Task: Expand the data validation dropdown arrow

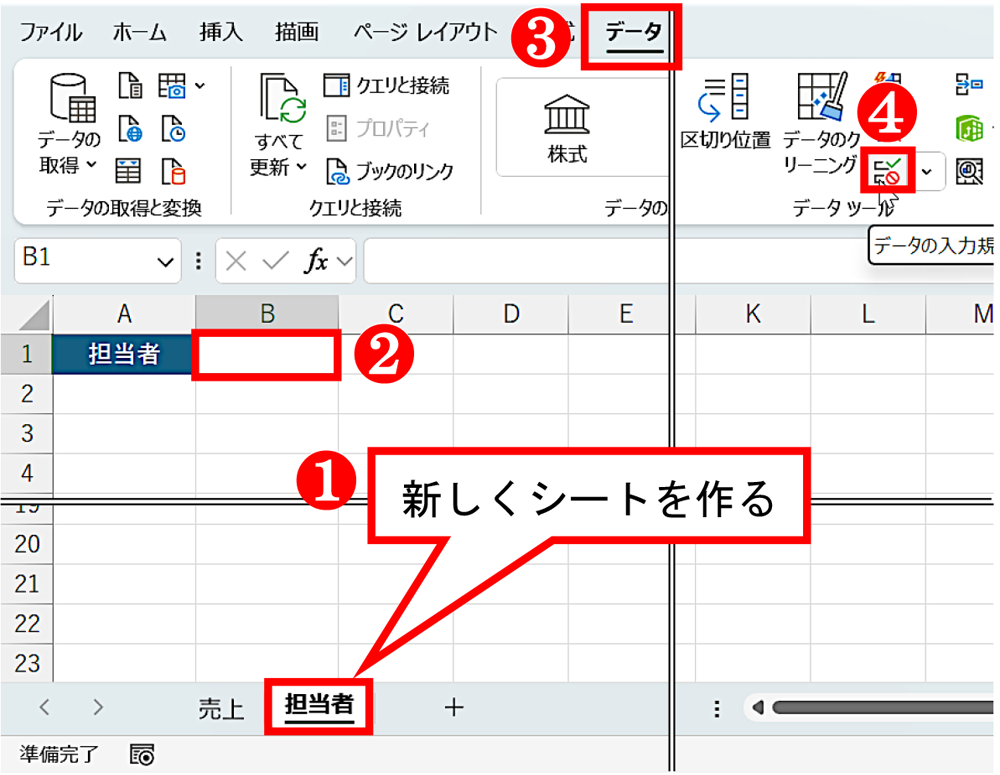Action: click(x=927, y=172)
